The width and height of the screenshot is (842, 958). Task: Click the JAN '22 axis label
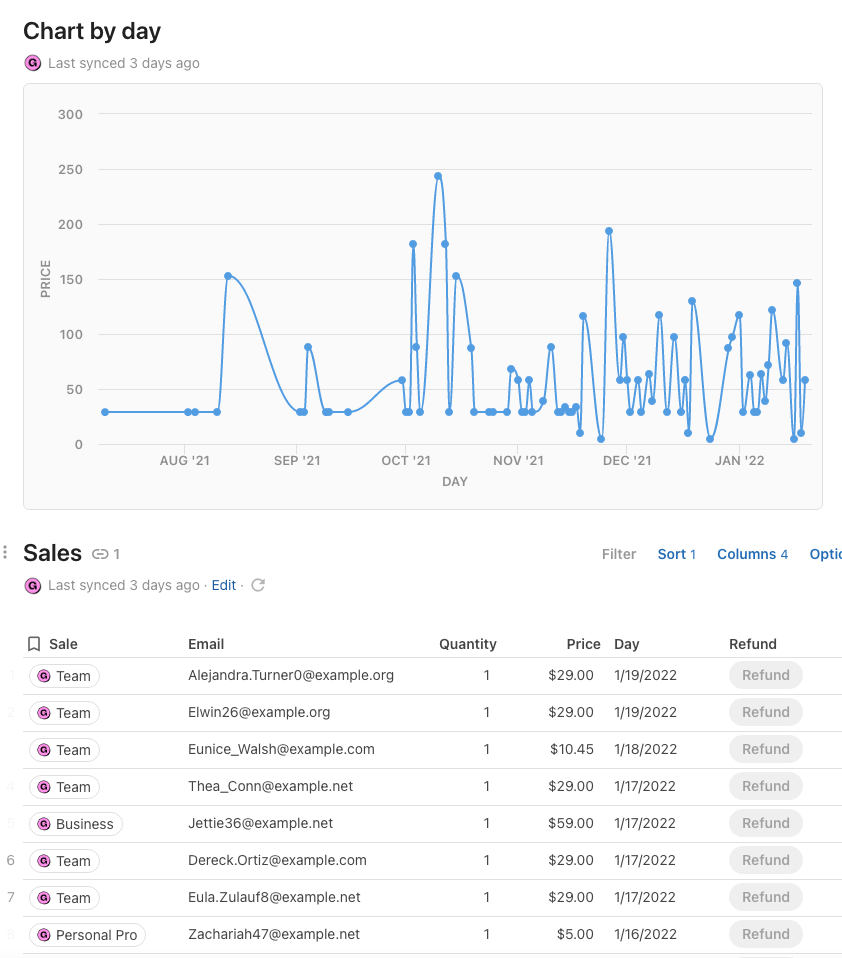(739, 461)
